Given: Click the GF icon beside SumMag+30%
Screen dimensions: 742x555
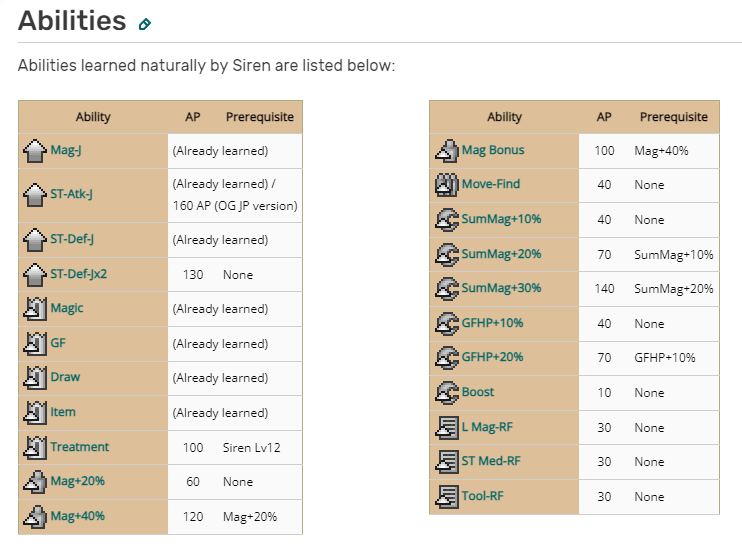Looking at the screenshot, I should pos(447,289).
